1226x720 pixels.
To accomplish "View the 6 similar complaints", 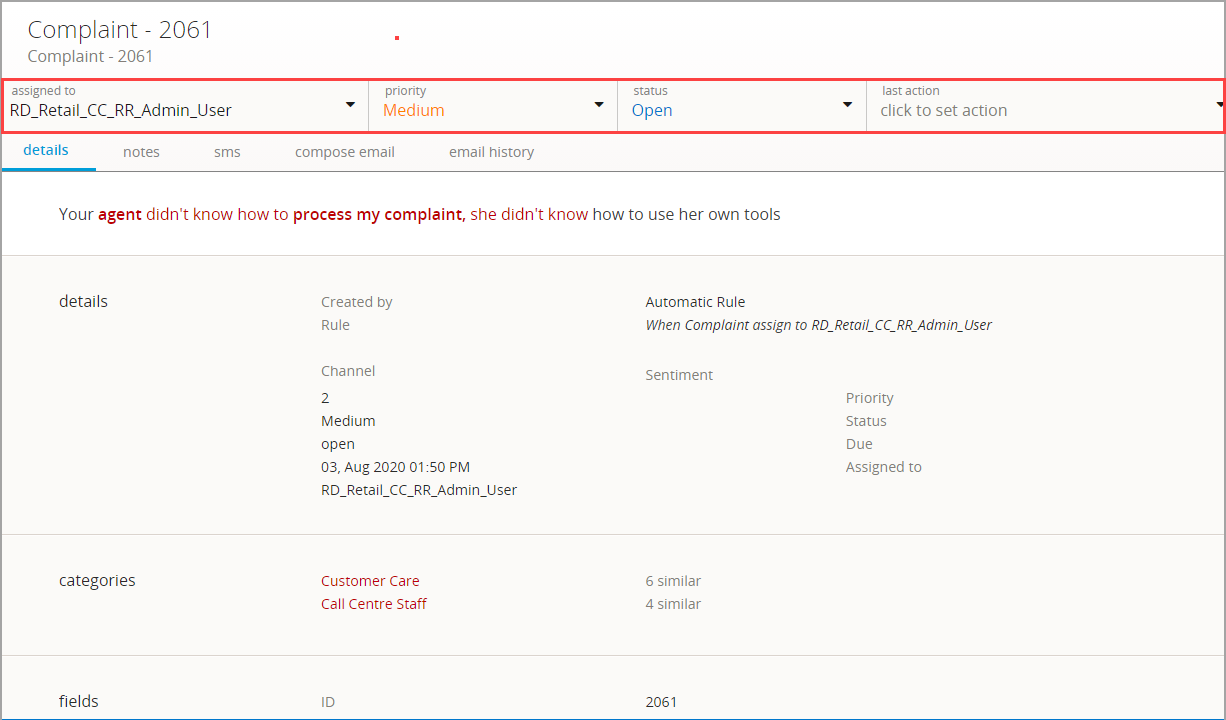I will 673,581.
